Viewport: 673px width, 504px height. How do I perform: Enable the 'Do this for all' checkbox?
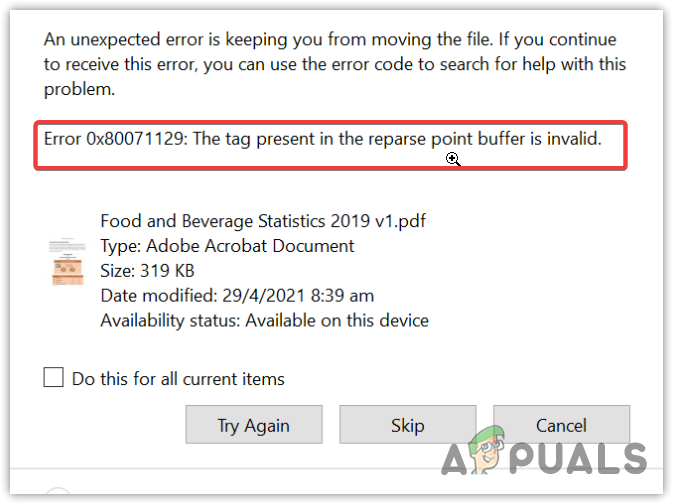point(54,378)
